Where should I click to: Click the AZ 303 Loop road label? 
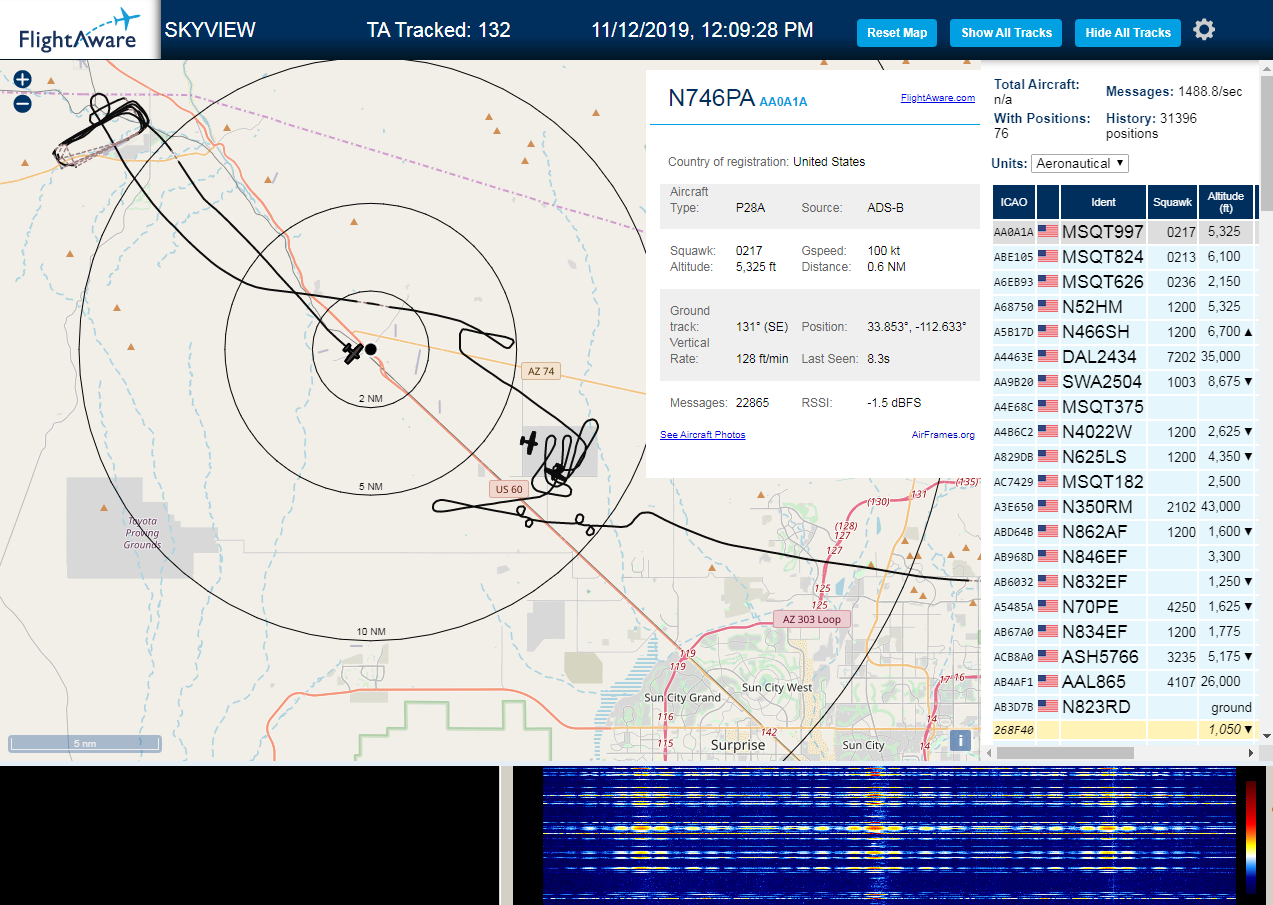[x=813, y=619]
